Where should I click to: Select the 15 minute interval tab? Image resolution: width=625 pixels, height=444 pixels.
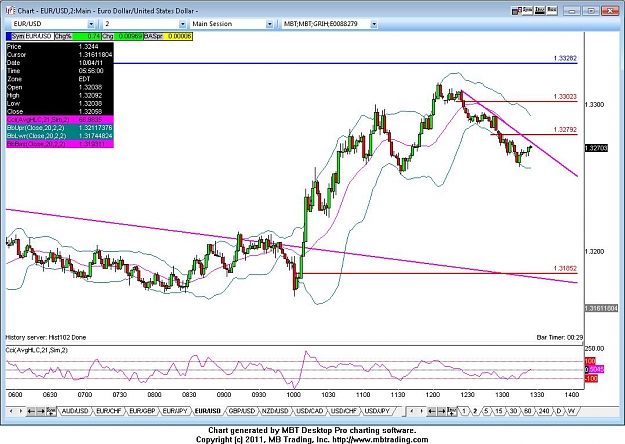click(499, 411)
